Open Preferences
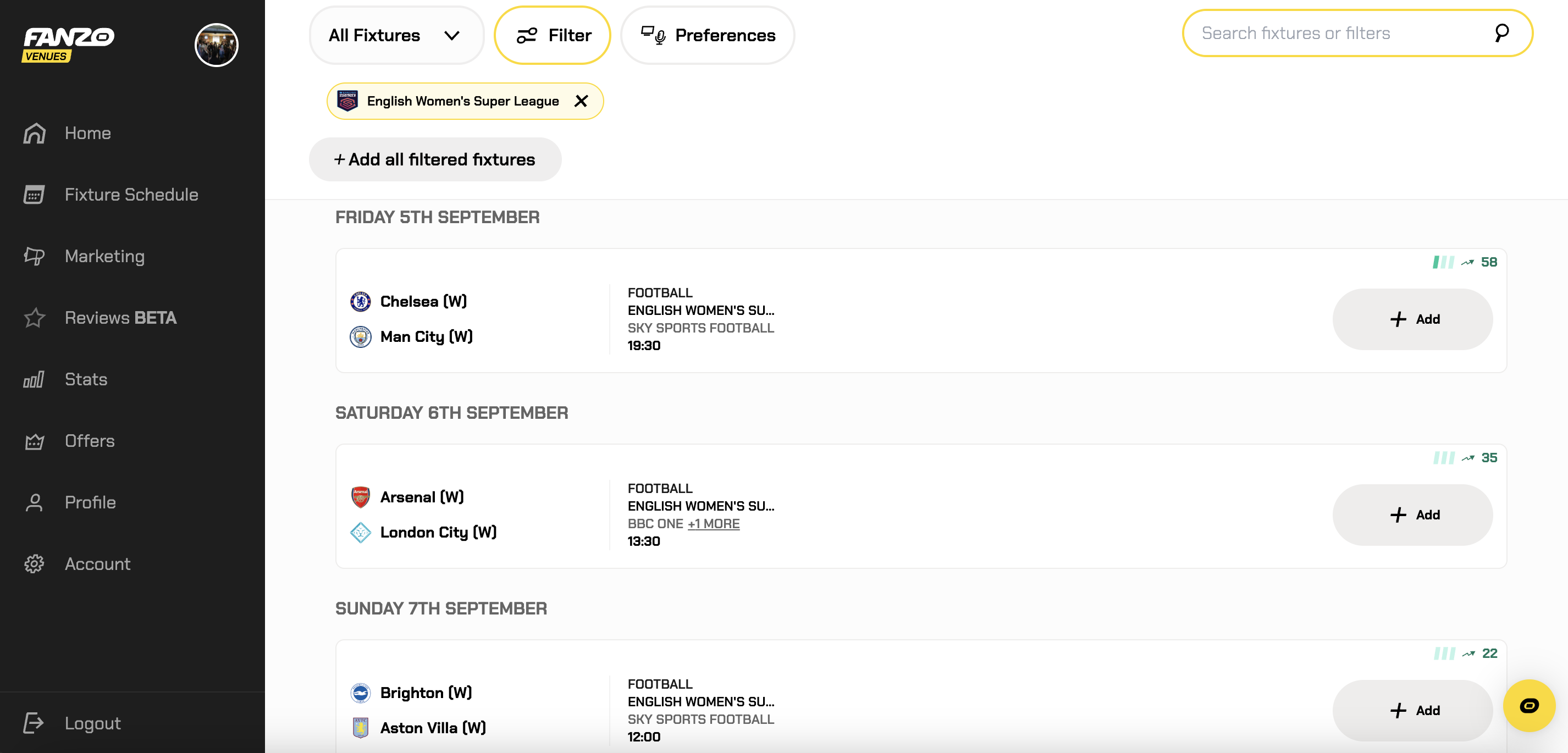1568x753 pixels. 708,35
